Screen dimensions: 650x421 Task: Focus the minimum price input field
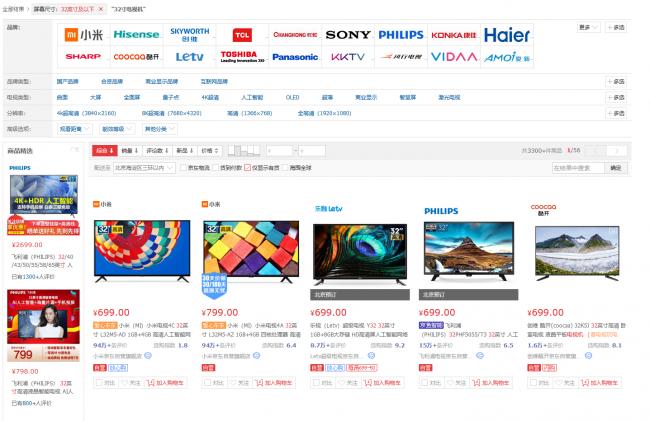[x=280, y=151]
